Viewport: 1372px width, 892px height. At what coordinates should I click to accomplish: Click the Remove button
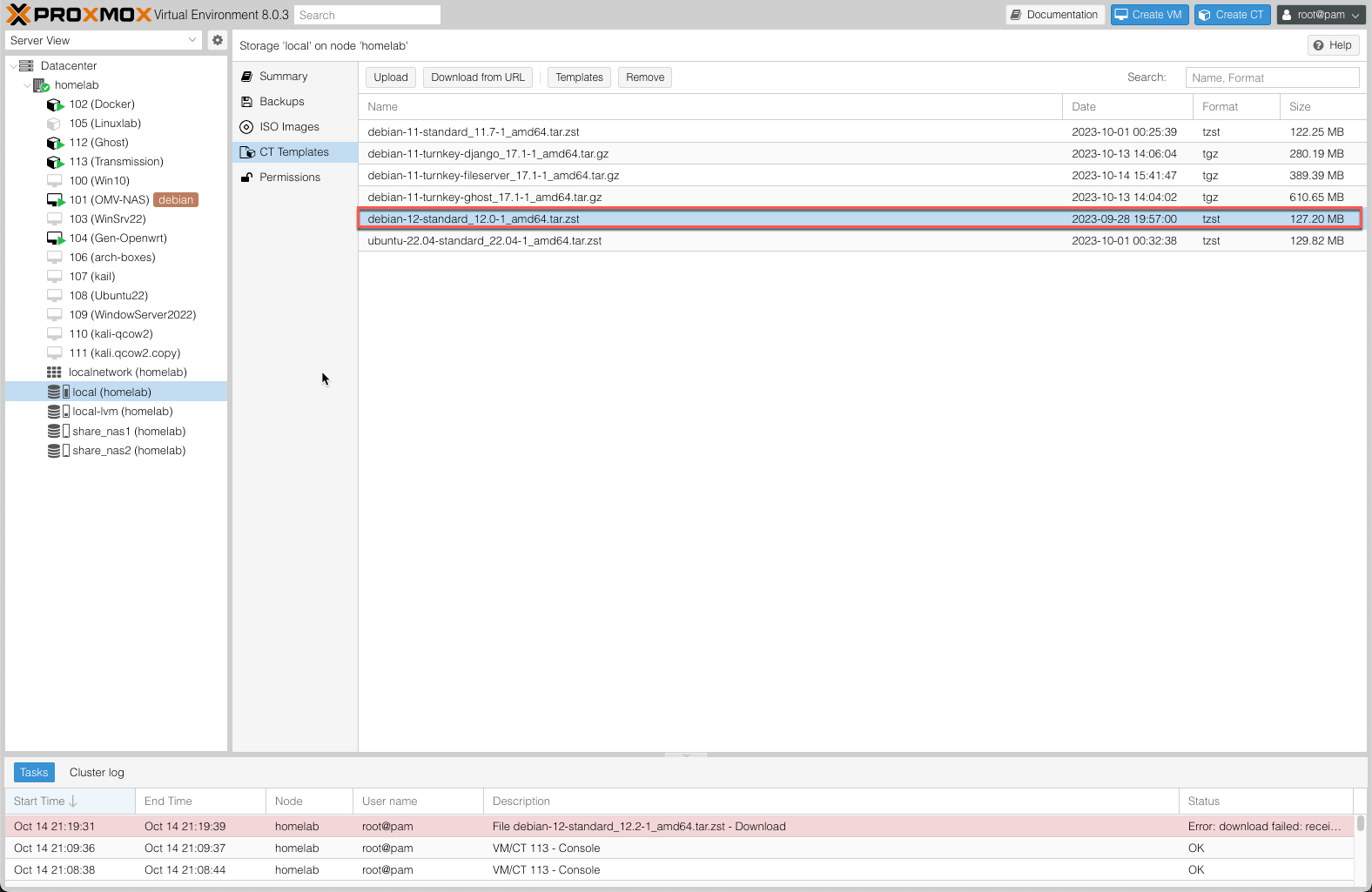[x=645, y=77]
